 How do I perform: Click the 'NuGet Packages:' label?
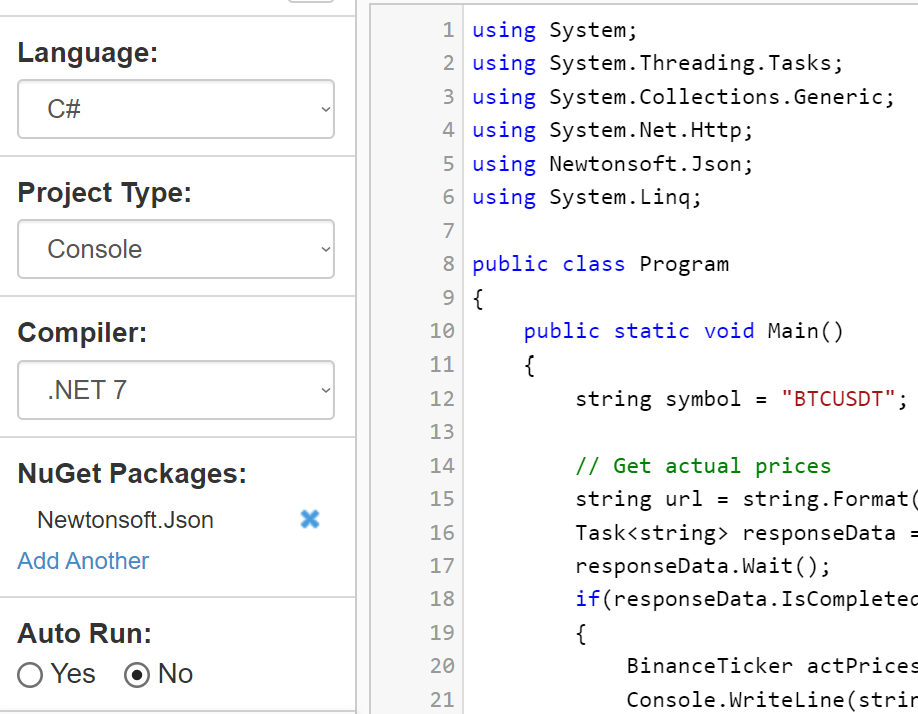(x=132, y=473)
